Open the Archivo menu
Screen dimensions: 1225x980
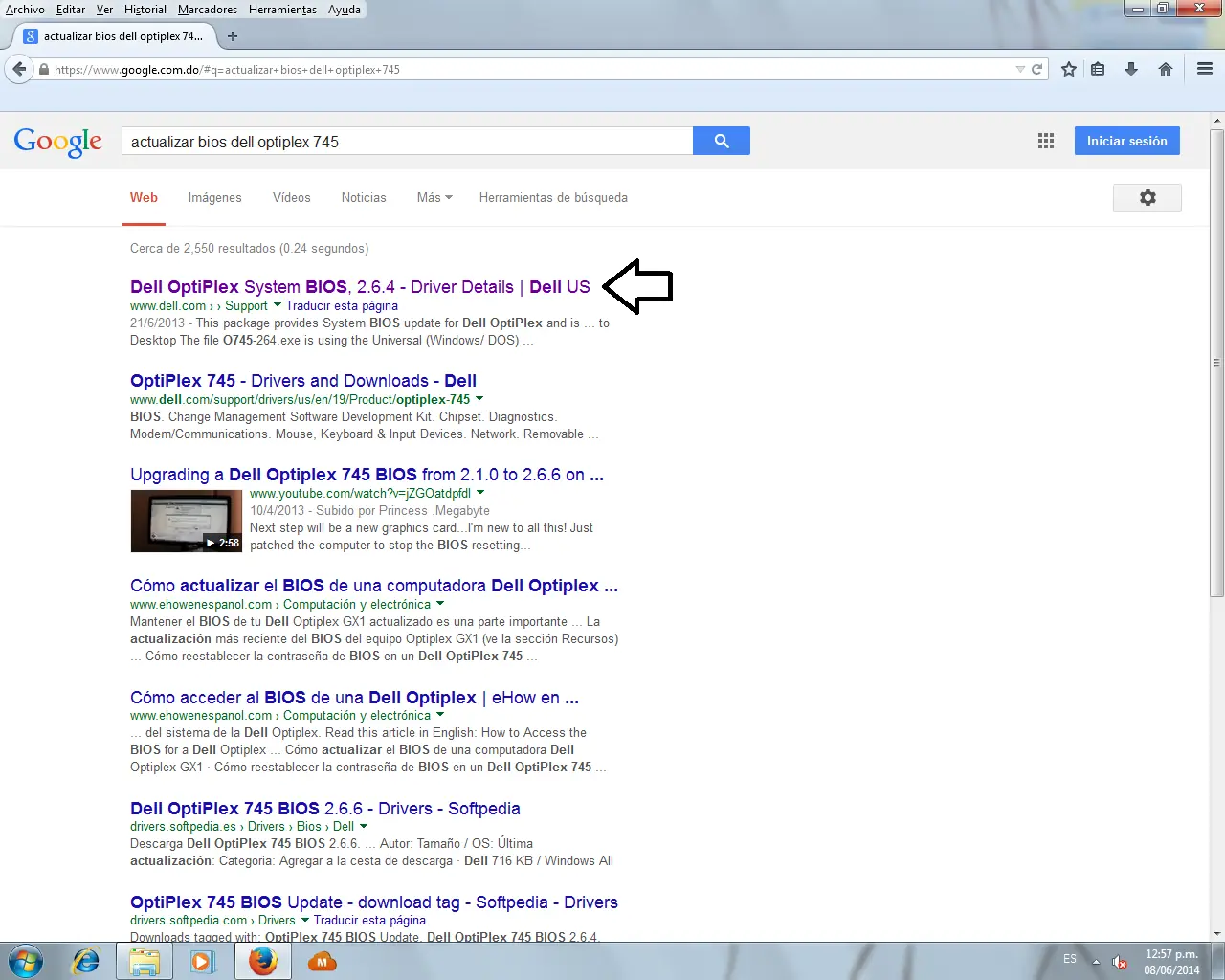click(x=25, y=10)
